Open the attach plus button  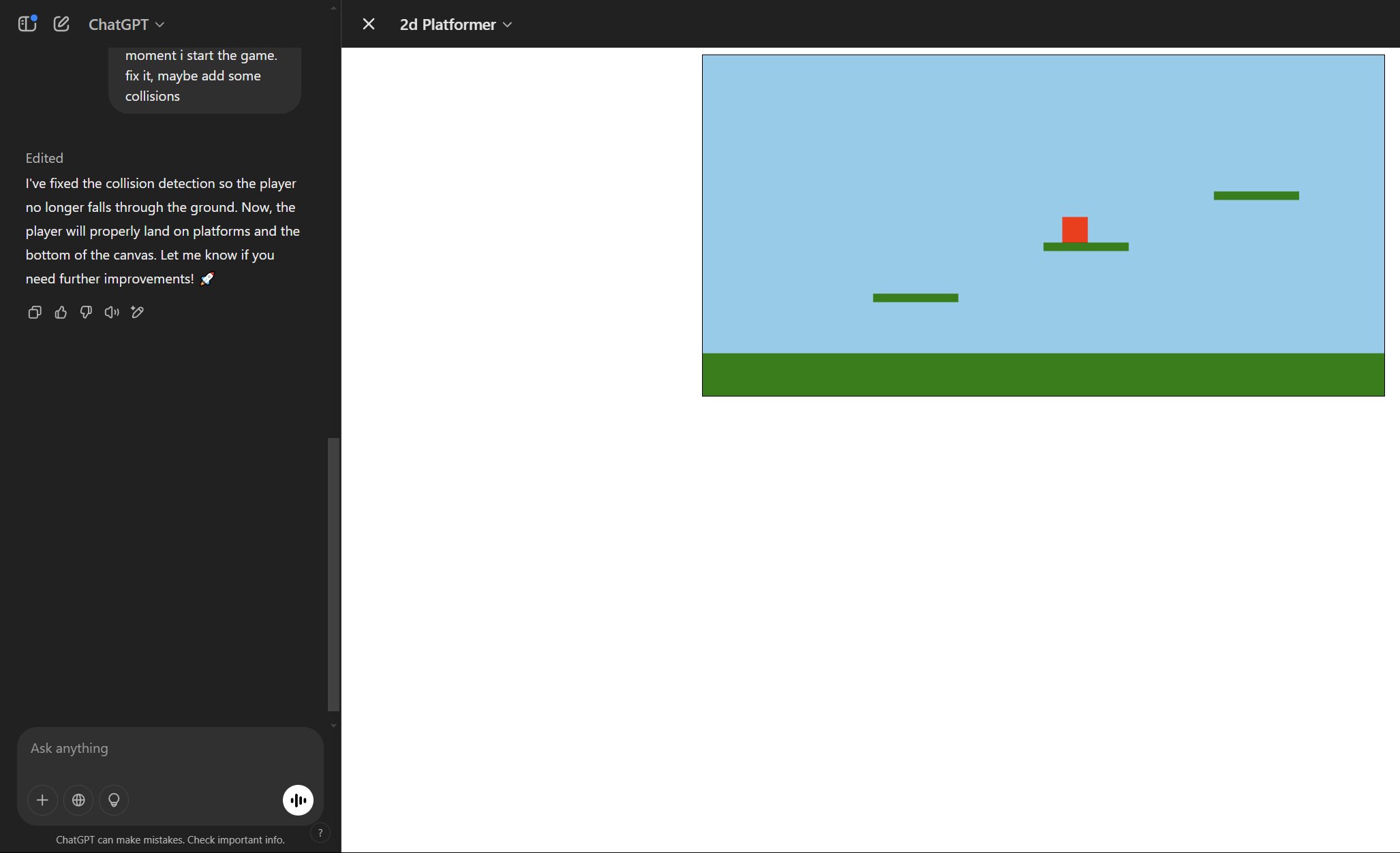click(x=42, y=800)
